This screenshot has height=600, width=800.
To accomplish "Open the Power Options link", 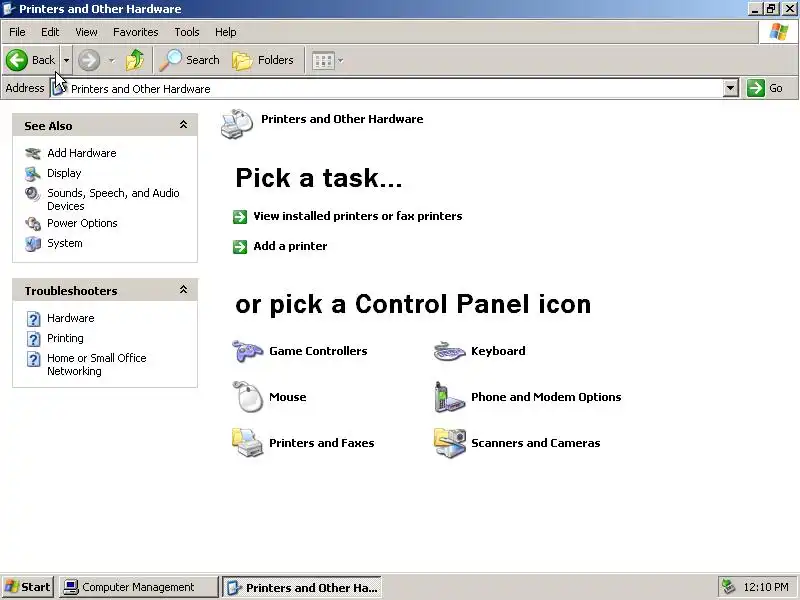I will pyautogui.click(x=82, y=223).
